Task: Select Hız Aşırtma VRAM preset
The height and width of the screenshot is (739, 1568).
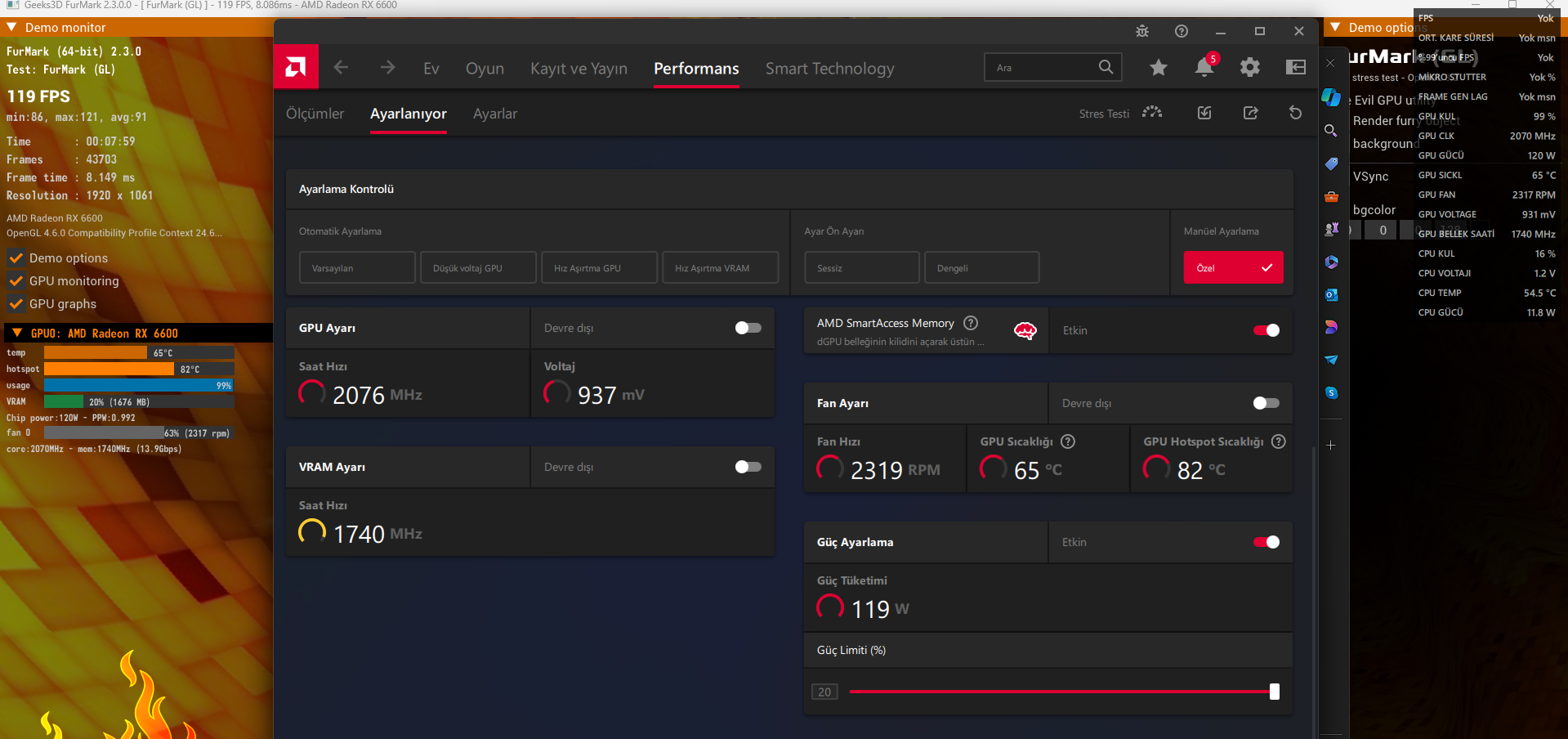Action: point(720,267)
